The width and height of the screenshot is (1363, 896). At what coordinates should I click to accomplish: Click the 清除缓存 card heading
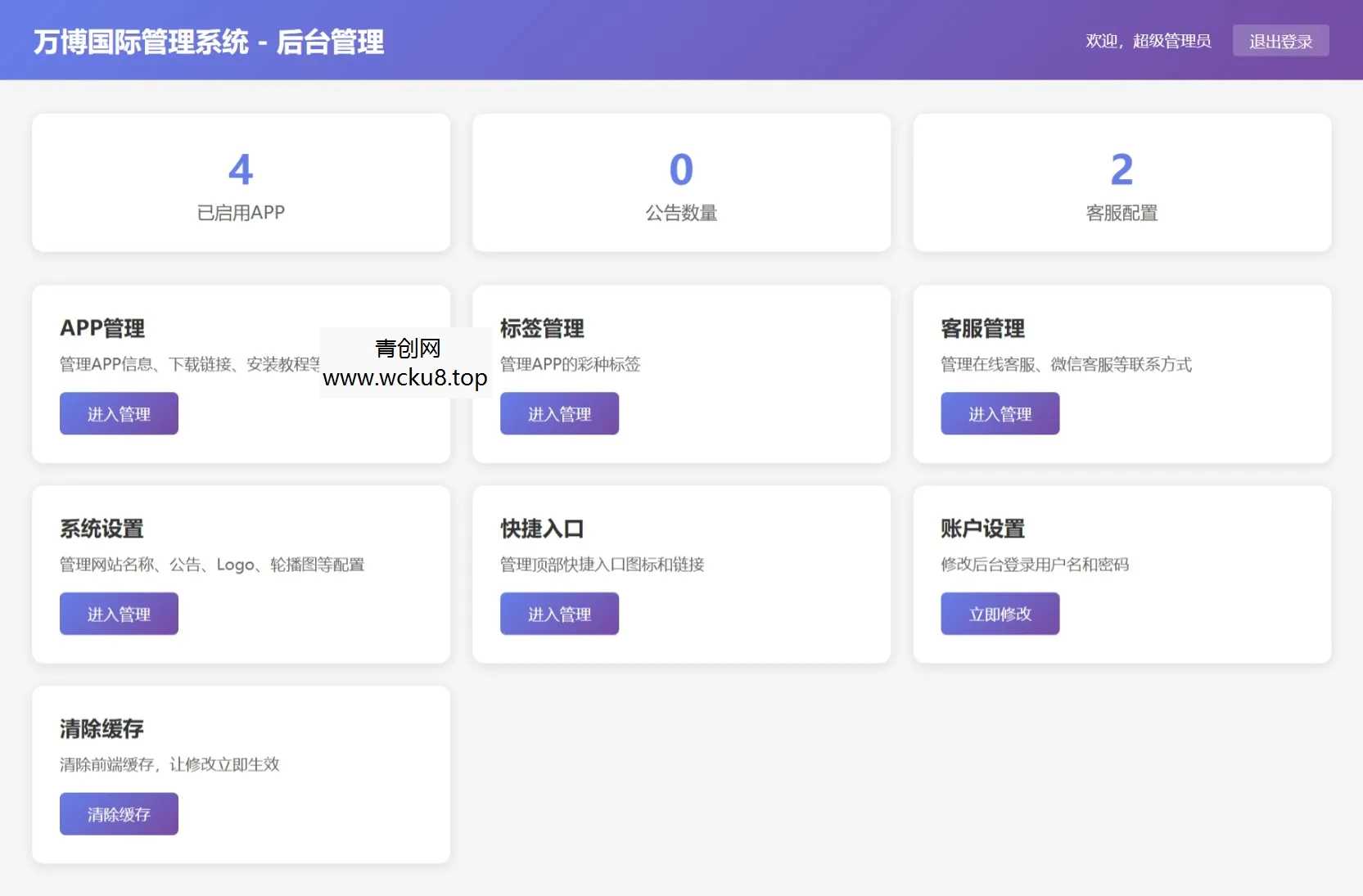pos(100,729)
